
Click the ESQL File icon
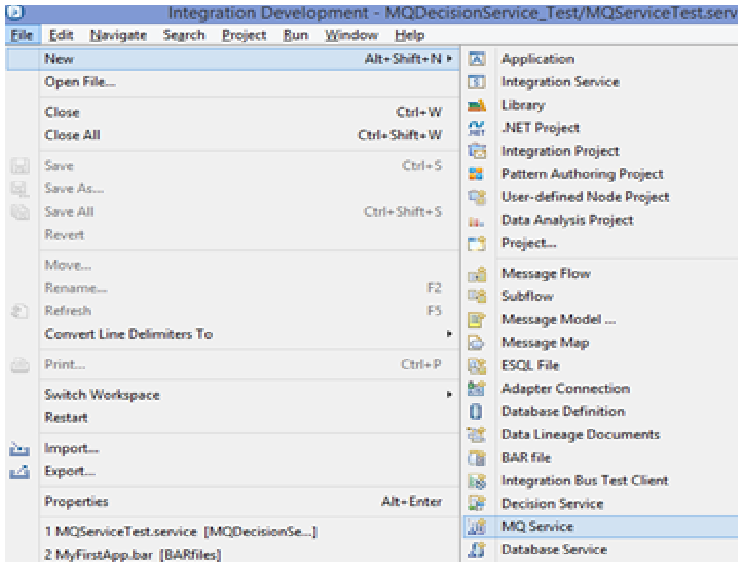pyautogui.click(x=477, y=366)
